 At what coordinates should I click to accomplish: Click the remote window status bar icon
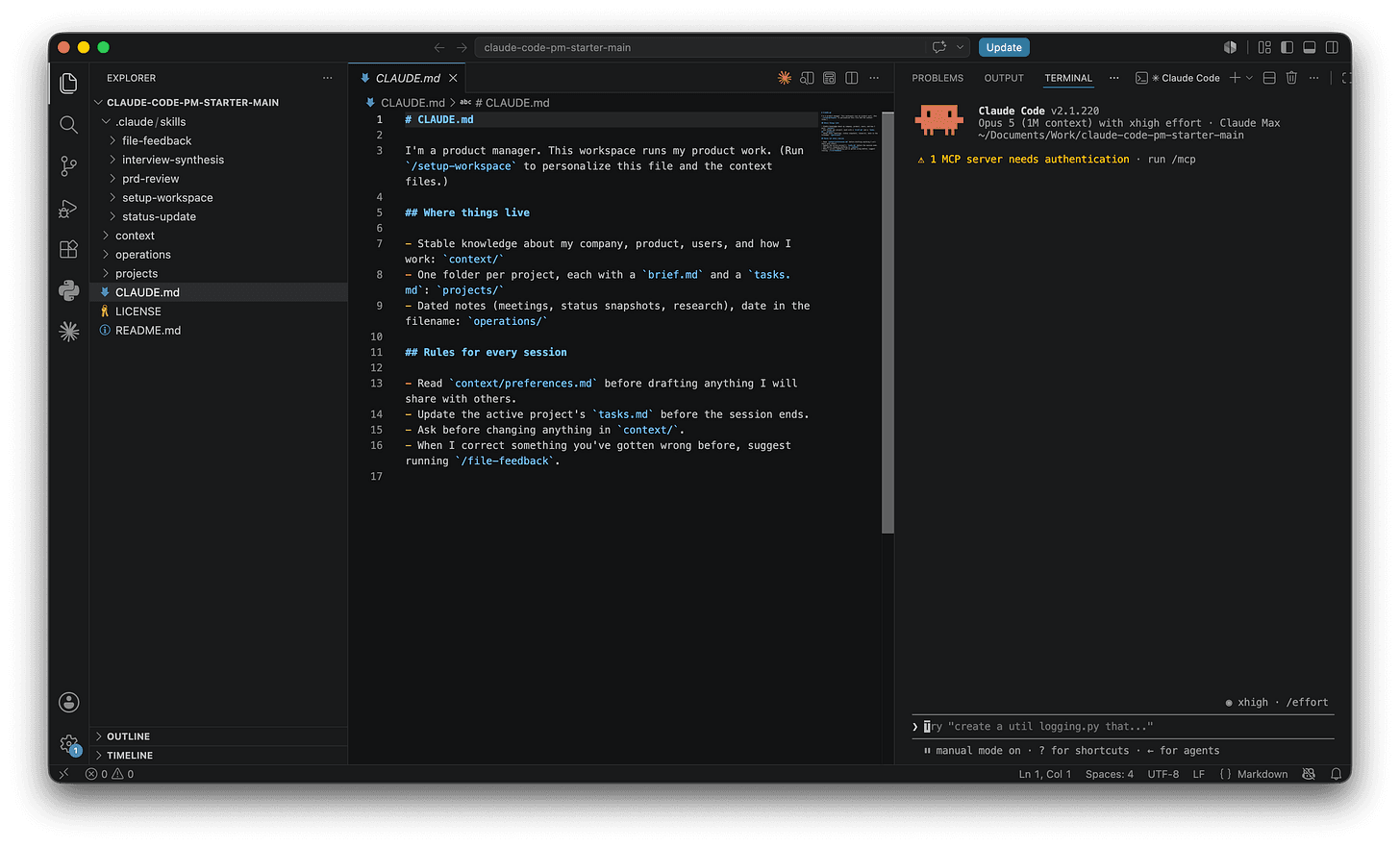pos(63,774)
